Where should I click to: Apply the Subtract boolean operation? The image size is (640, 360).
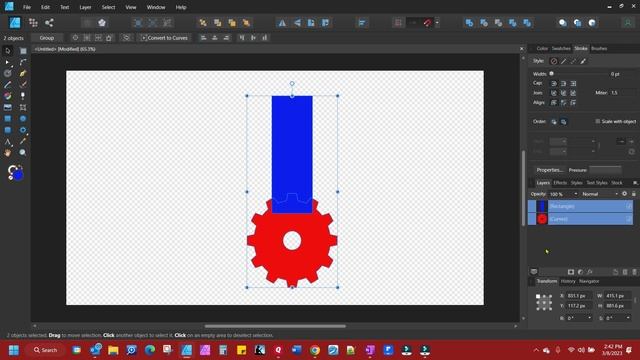[484, 23]
